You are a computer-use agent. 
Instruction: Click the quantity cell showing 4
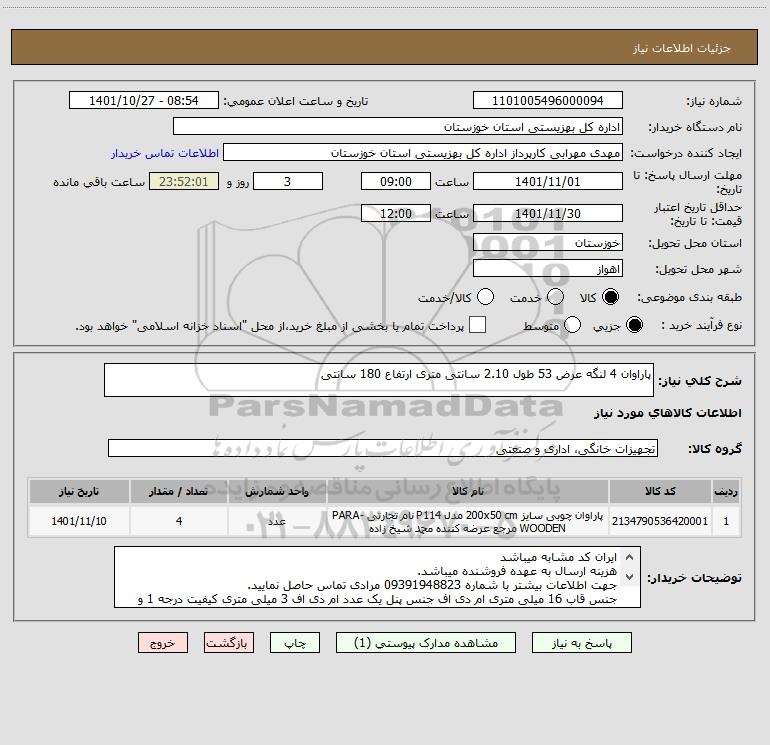click(179, 521)
